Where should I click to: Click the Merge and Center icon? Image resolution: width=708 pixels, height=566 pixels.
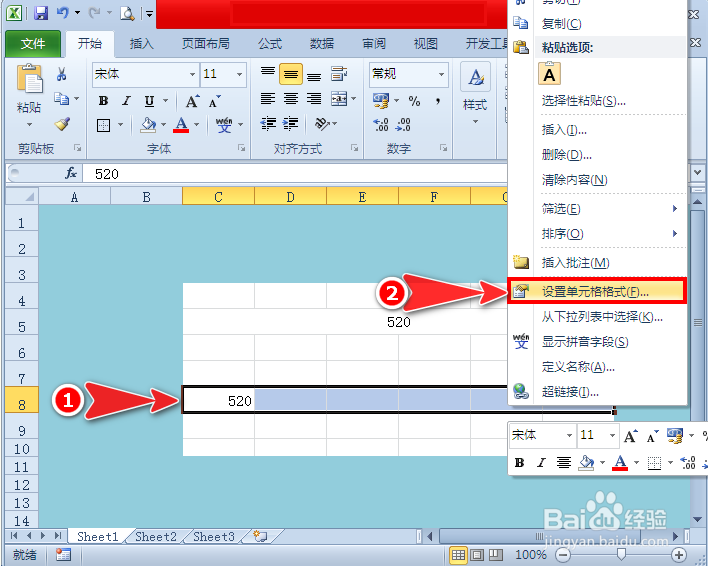tap(339, 99)
